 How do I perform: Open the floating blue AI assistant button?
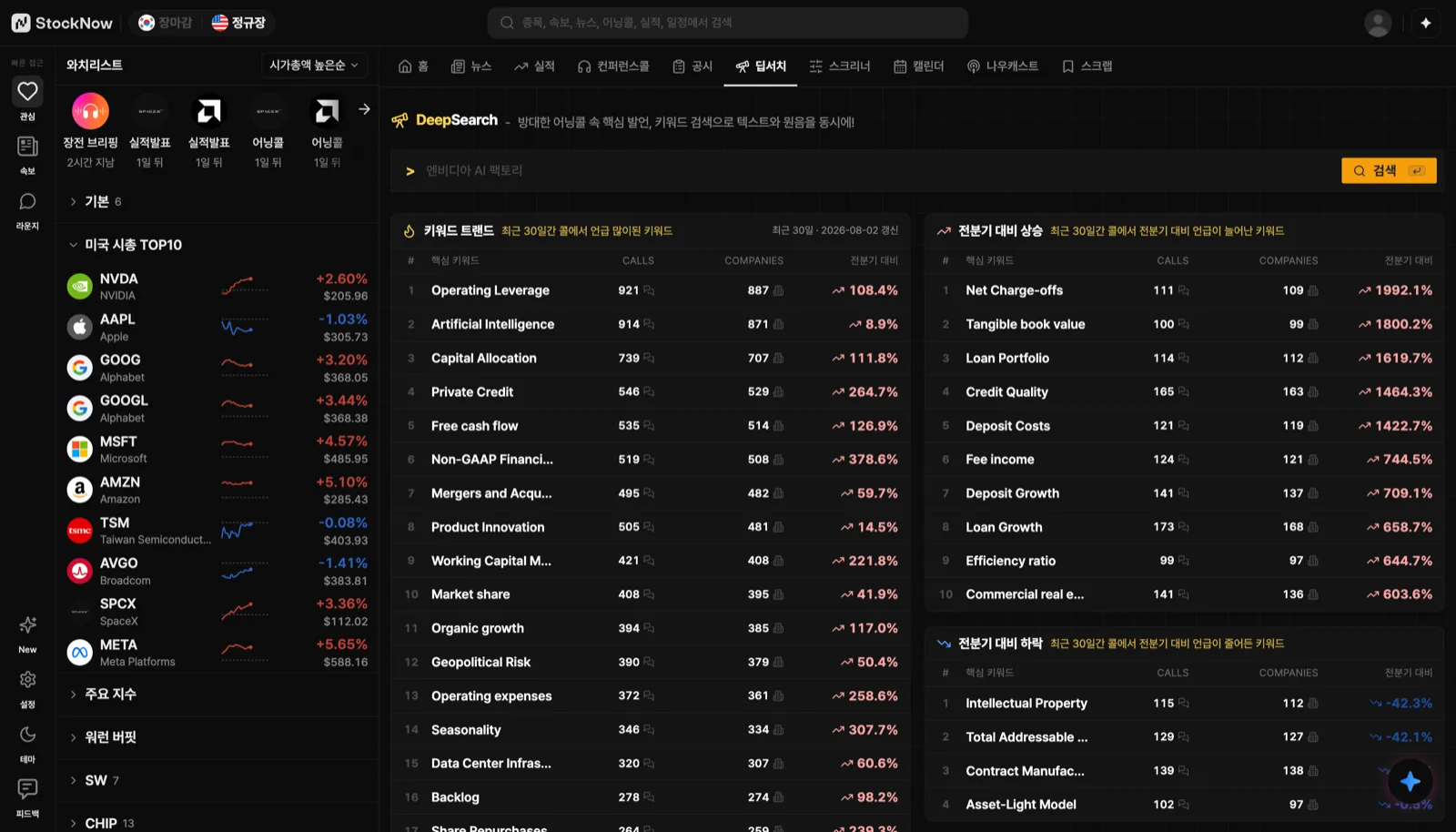point(1410,781)
